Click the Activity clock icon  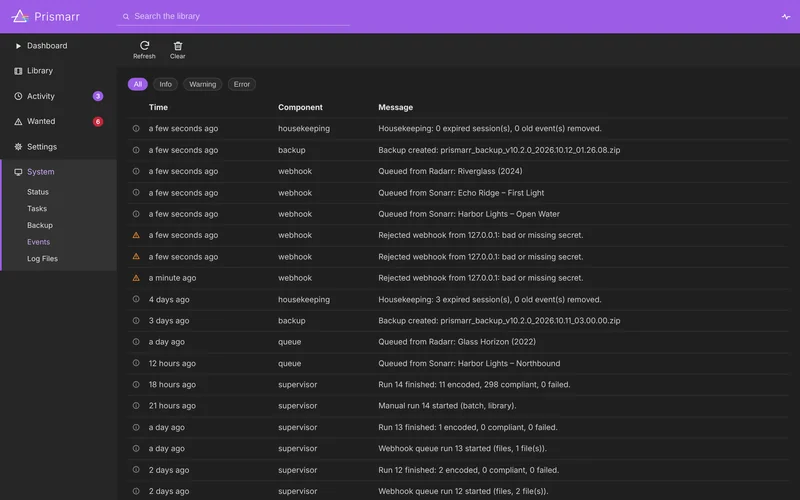[18, 96]
